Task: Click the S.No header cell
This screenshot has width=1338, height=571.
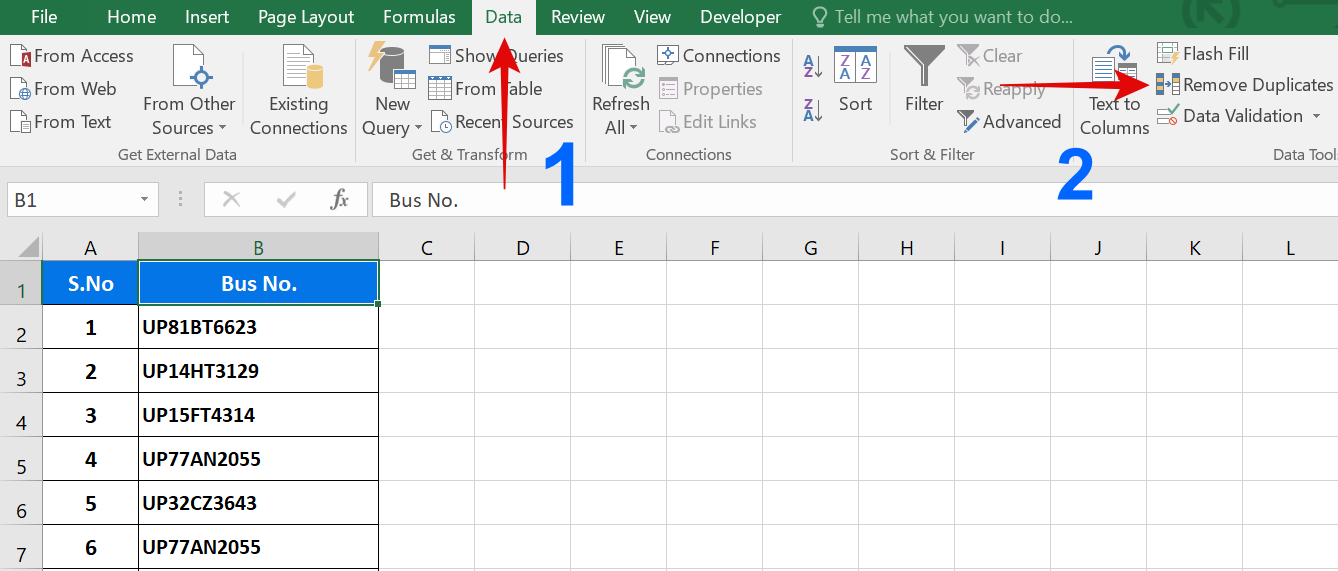Action: coord(91,283)
